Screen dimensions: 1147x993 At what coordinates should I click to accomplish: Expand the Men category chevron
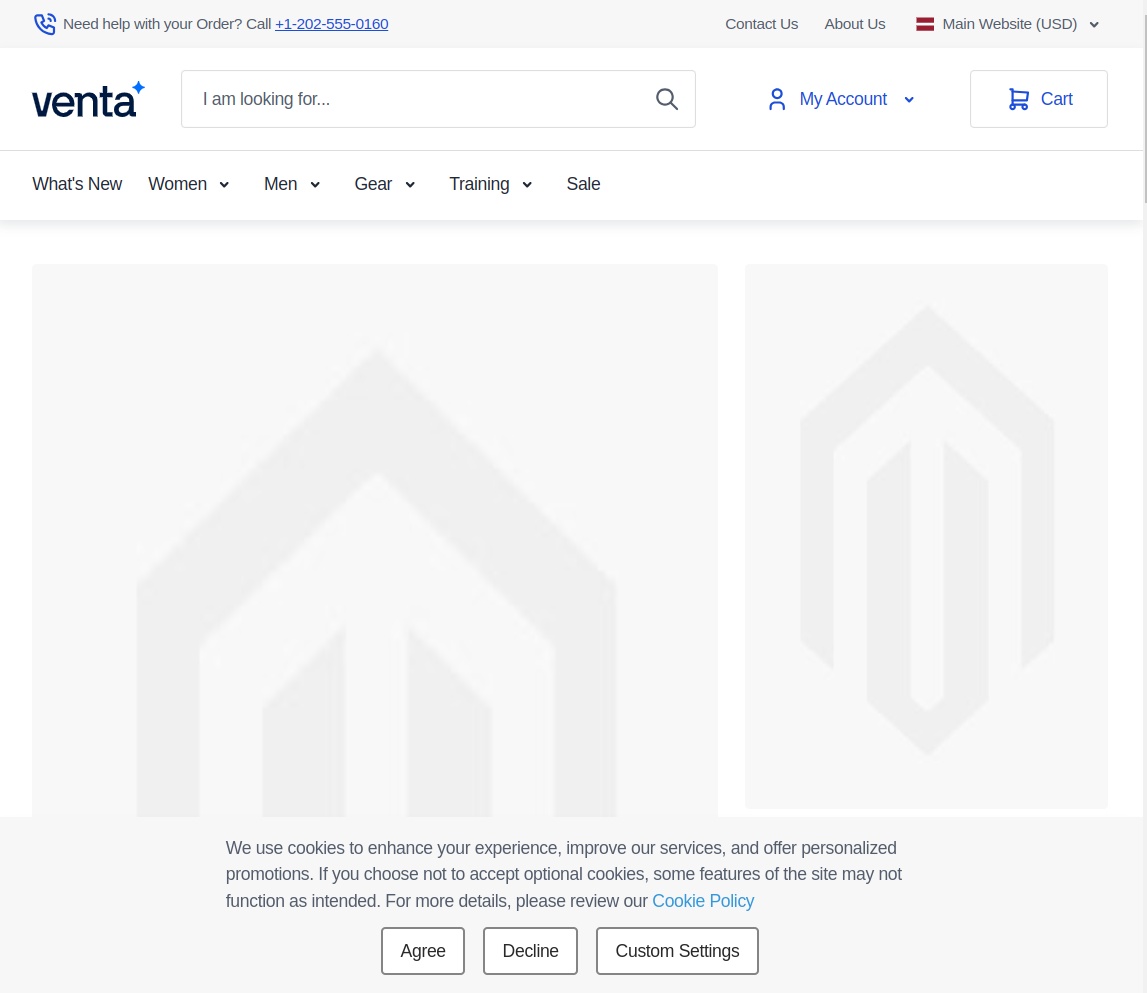click(315, 185)
